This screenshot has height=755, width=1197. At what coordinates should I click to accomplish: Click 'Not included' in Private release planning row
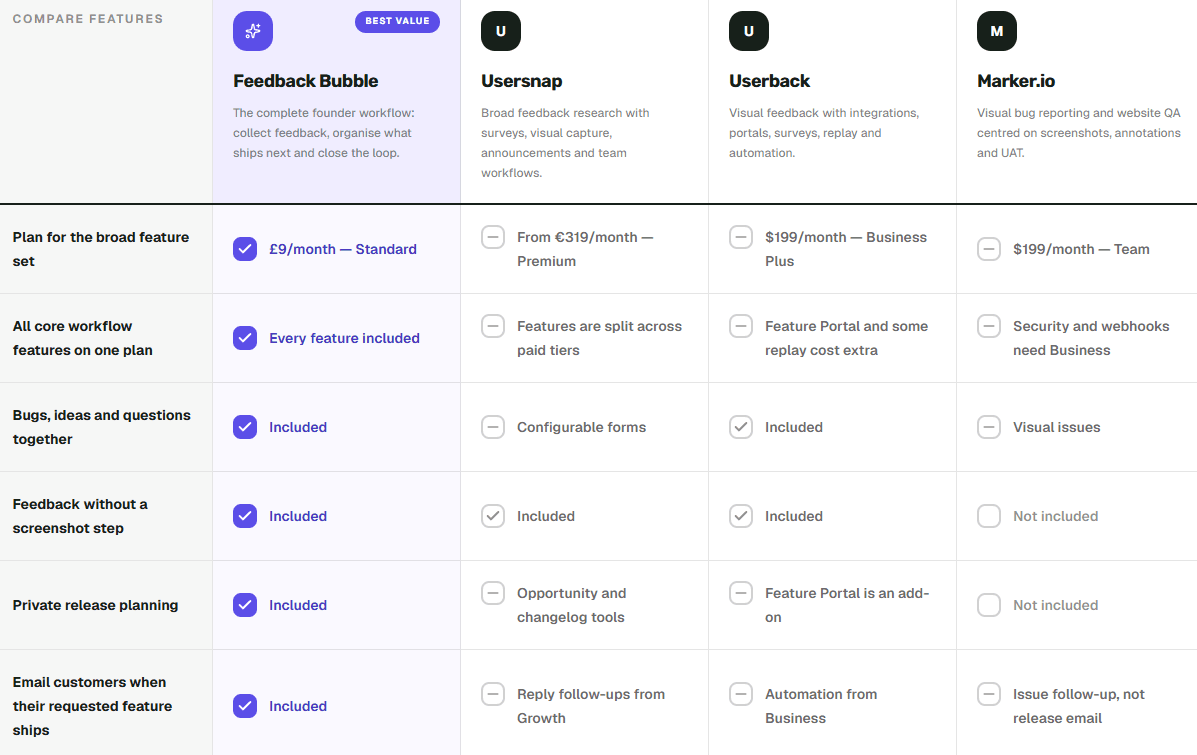tap(1056, 605)
